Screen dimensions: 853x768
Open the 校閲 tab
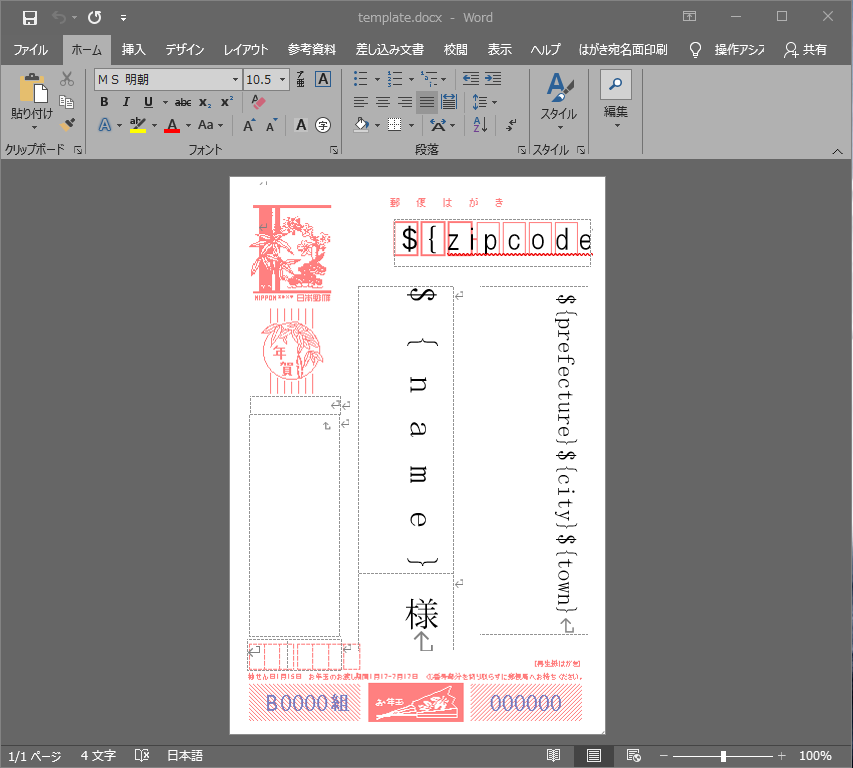(x=455, y=49)
